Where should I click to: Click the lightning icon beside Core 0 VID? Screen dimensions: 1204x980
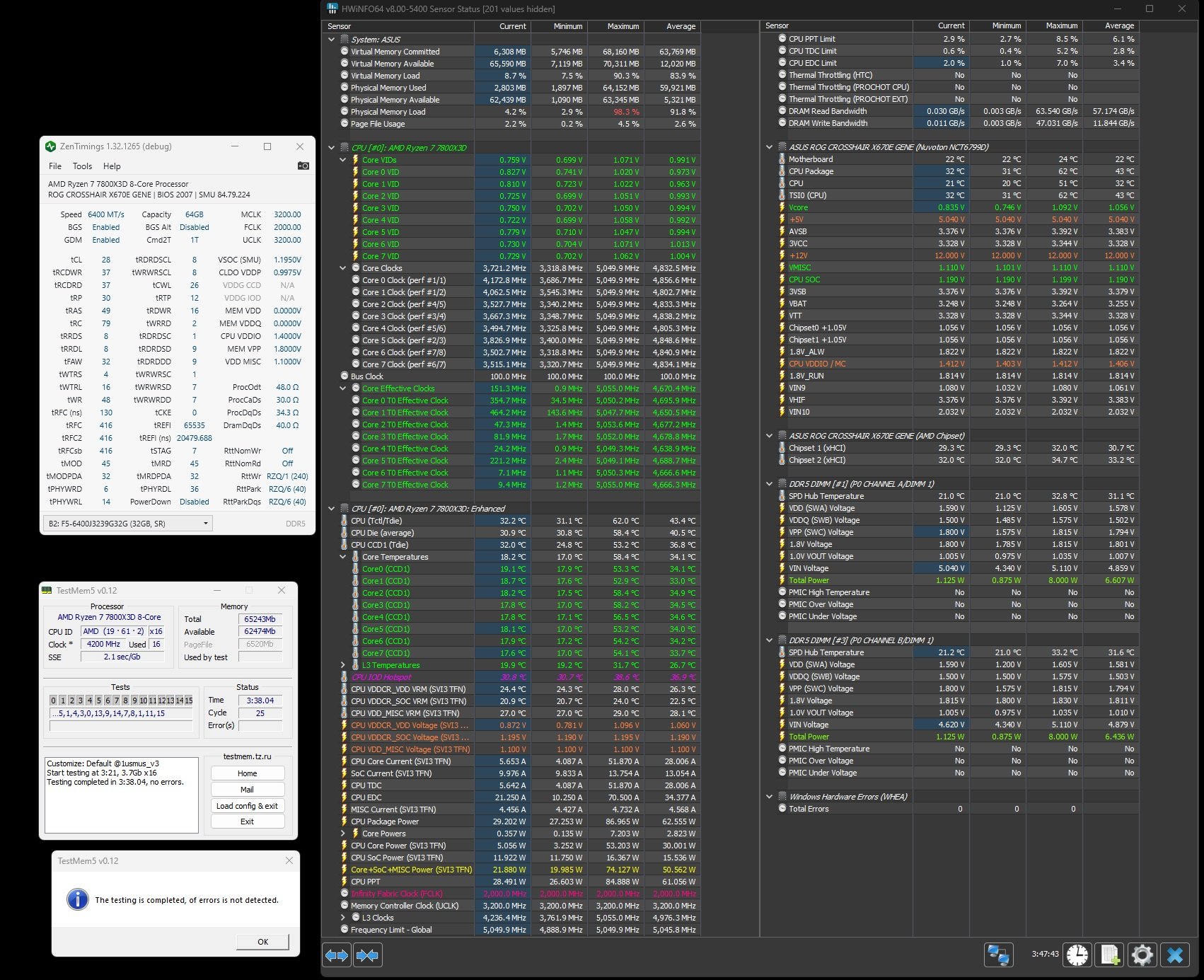pyautogui.click(x=356, y=172)
